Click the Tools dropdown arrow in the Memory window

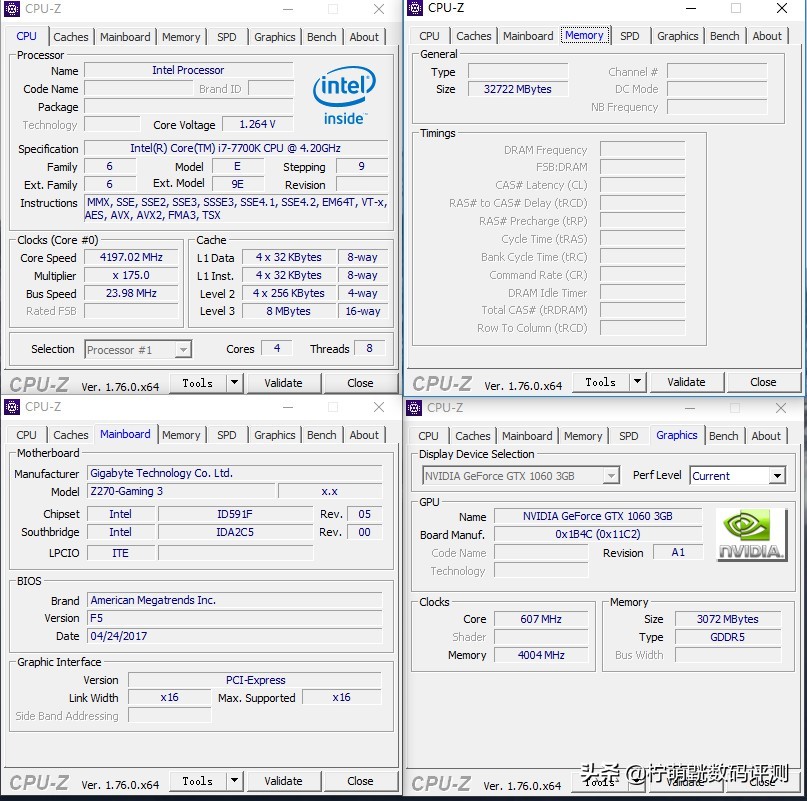[637, 382]
